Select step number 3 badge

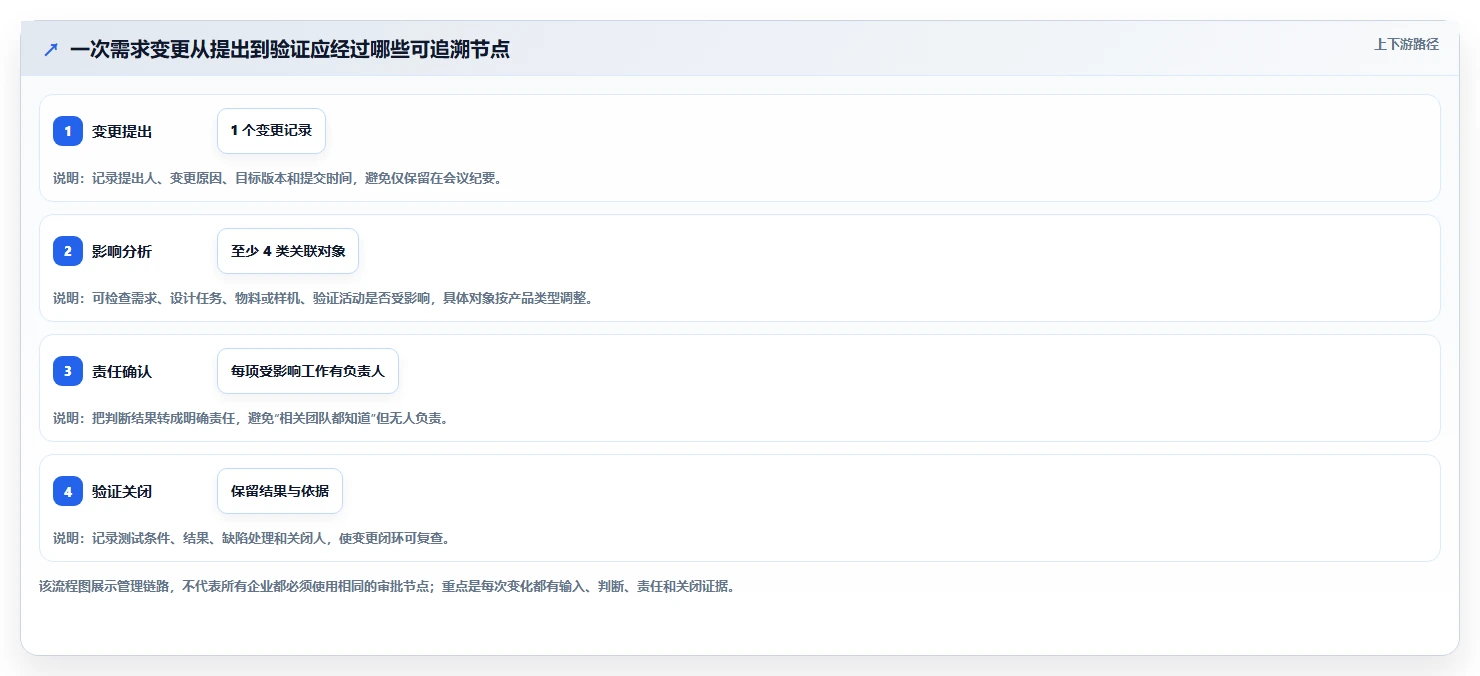click(x=68, y=371)
